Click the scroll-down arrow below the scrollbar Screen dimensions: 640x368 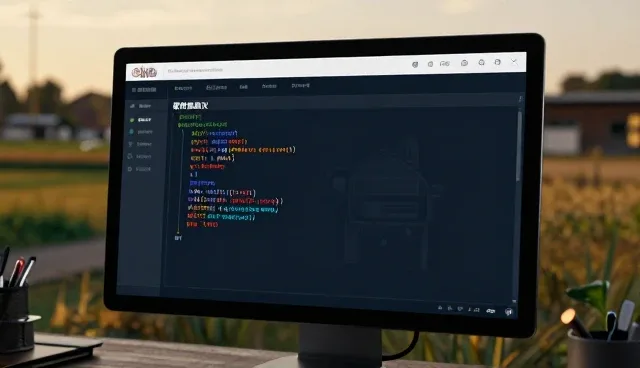coord(514,301)
